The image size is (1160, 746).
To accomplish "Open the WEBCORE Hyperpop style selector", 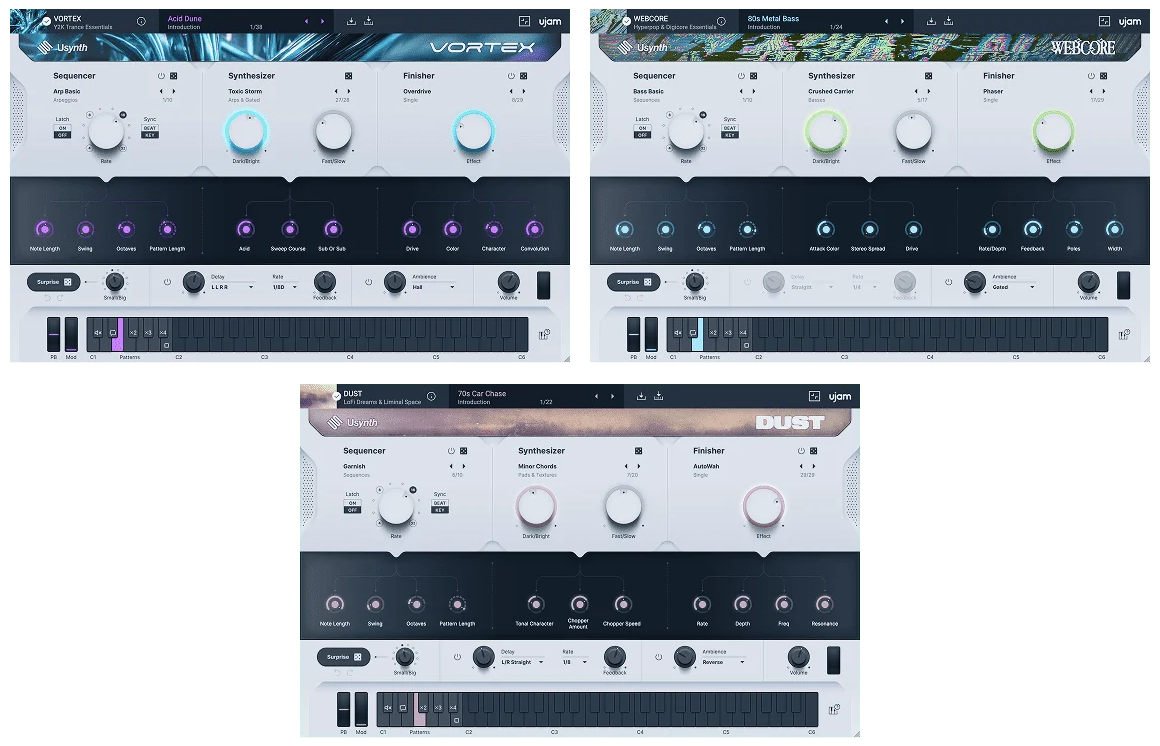I will click(675, 22).
